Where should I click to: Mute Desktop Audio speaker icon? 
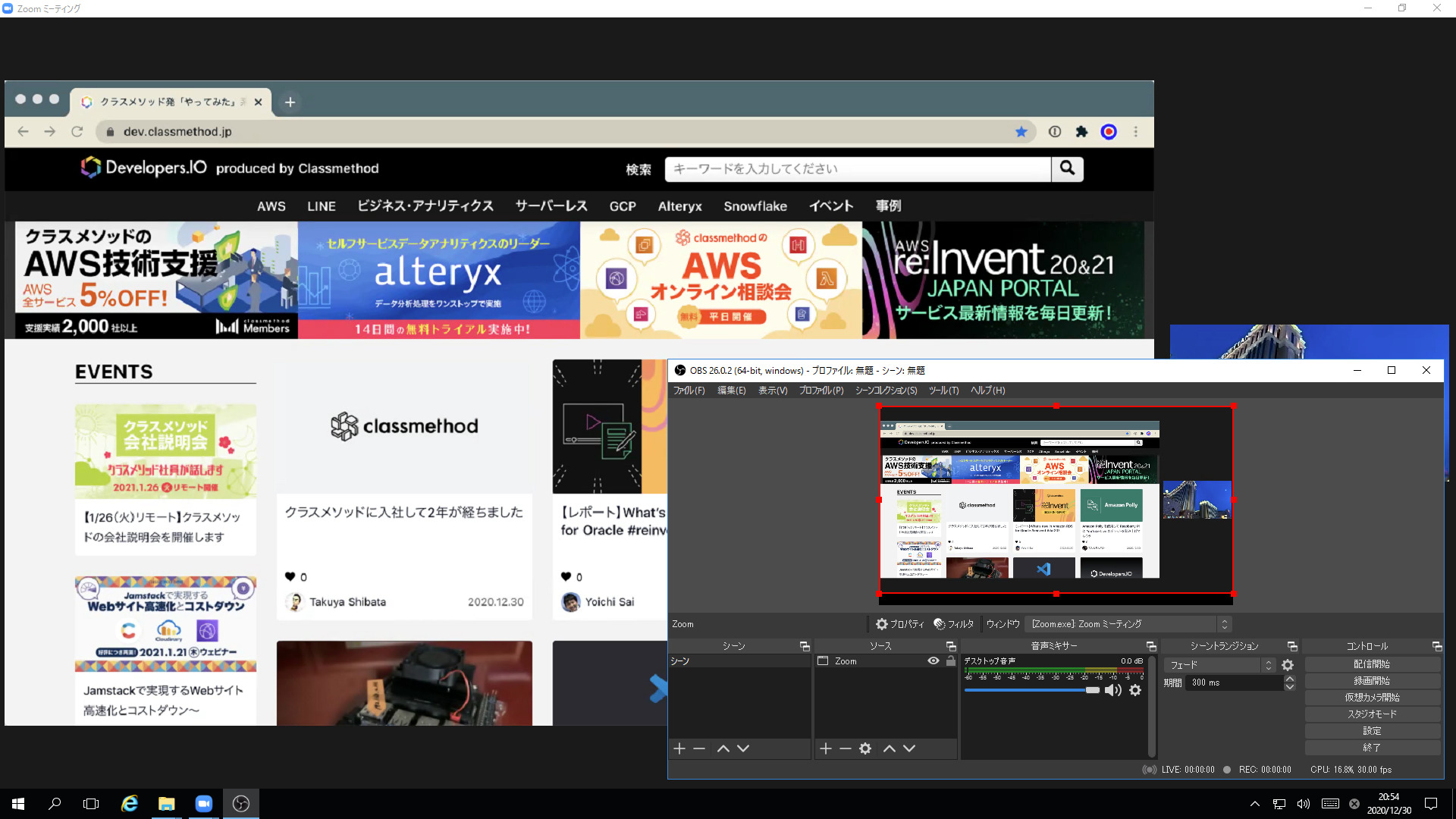(1112, 690)
